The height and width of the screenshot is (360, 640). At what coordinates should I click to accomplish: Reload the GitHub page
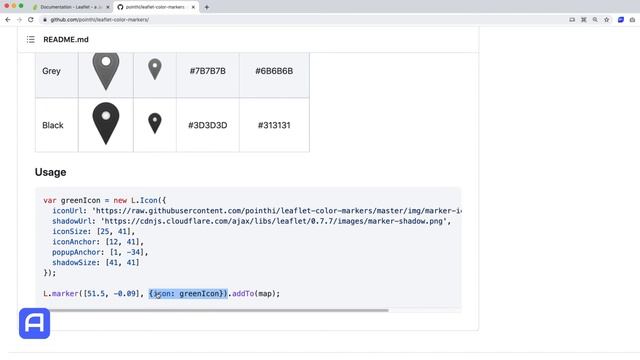(31, 20)
